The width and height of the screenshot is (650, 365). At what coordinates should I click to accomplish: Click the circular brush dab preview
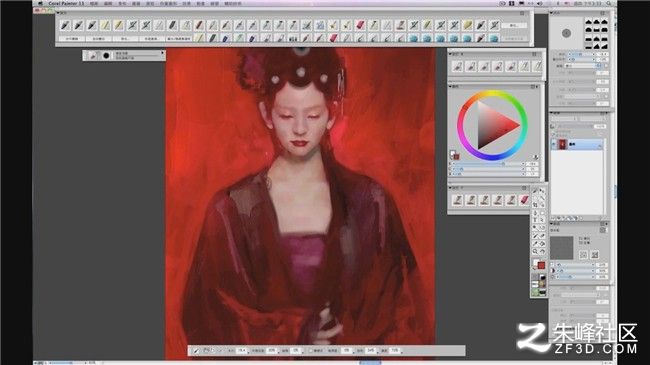566,33
